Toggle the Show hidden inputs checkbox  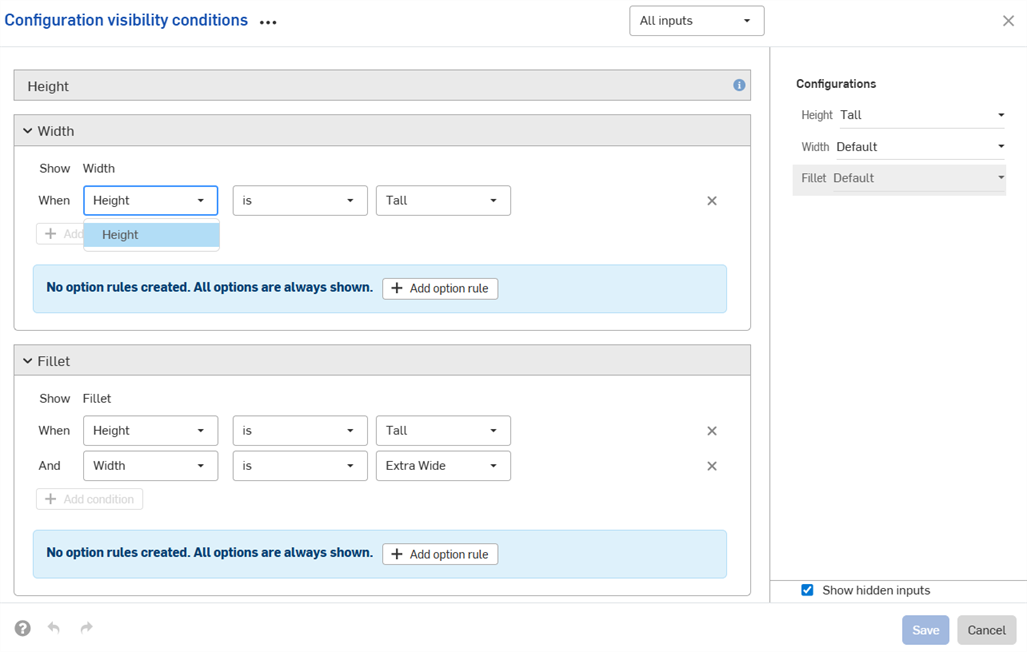(808, 590)
